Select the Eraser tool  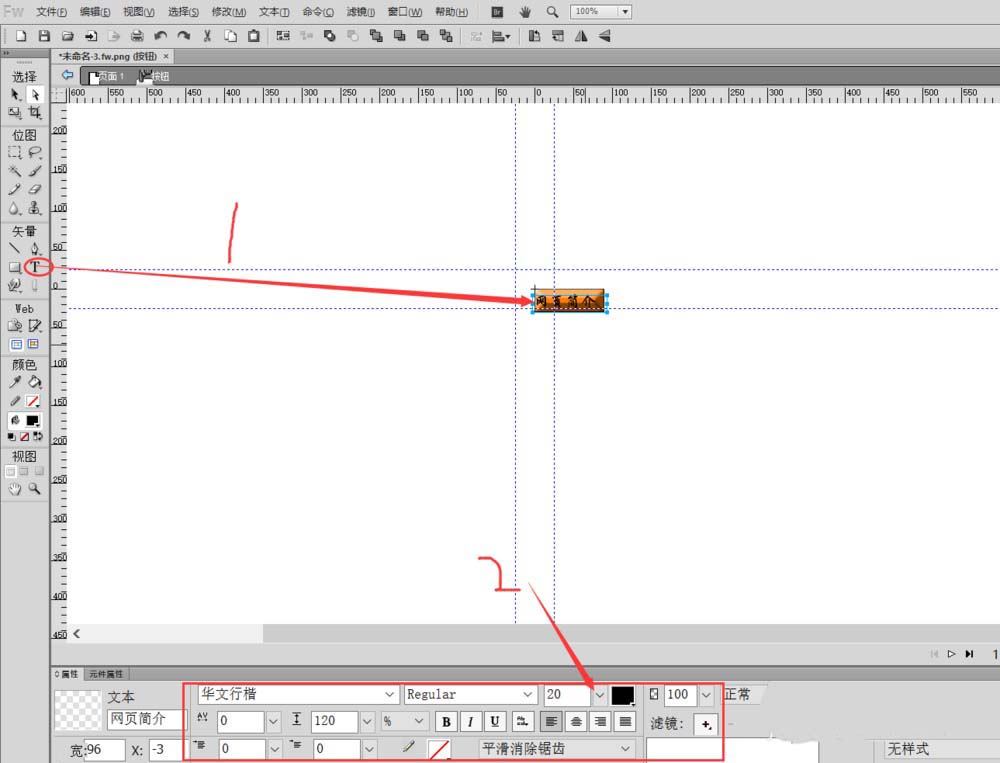(35, 189)
